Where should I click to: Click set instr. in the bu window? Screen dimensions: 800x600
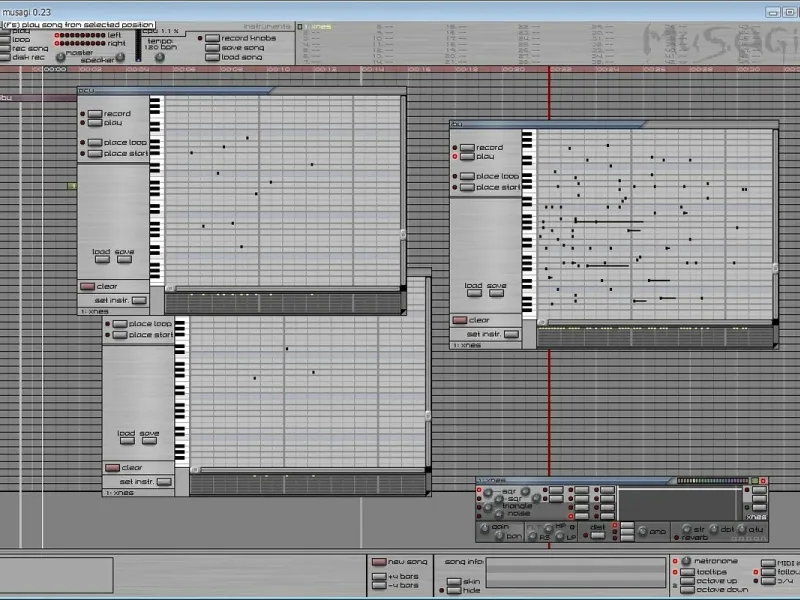(511, 334)
